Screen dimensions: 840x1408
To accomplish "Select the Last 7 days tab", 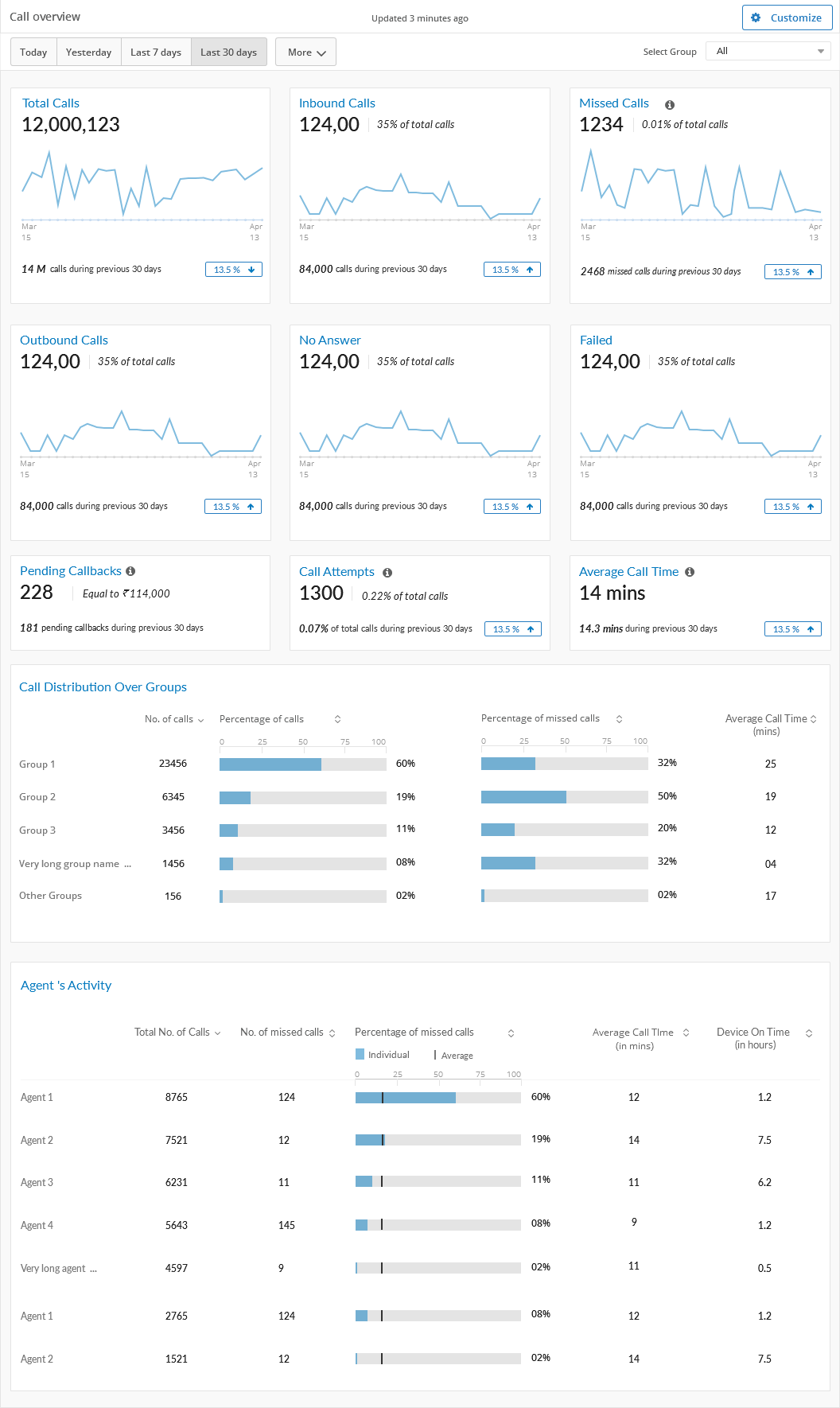I will [156, 53].
